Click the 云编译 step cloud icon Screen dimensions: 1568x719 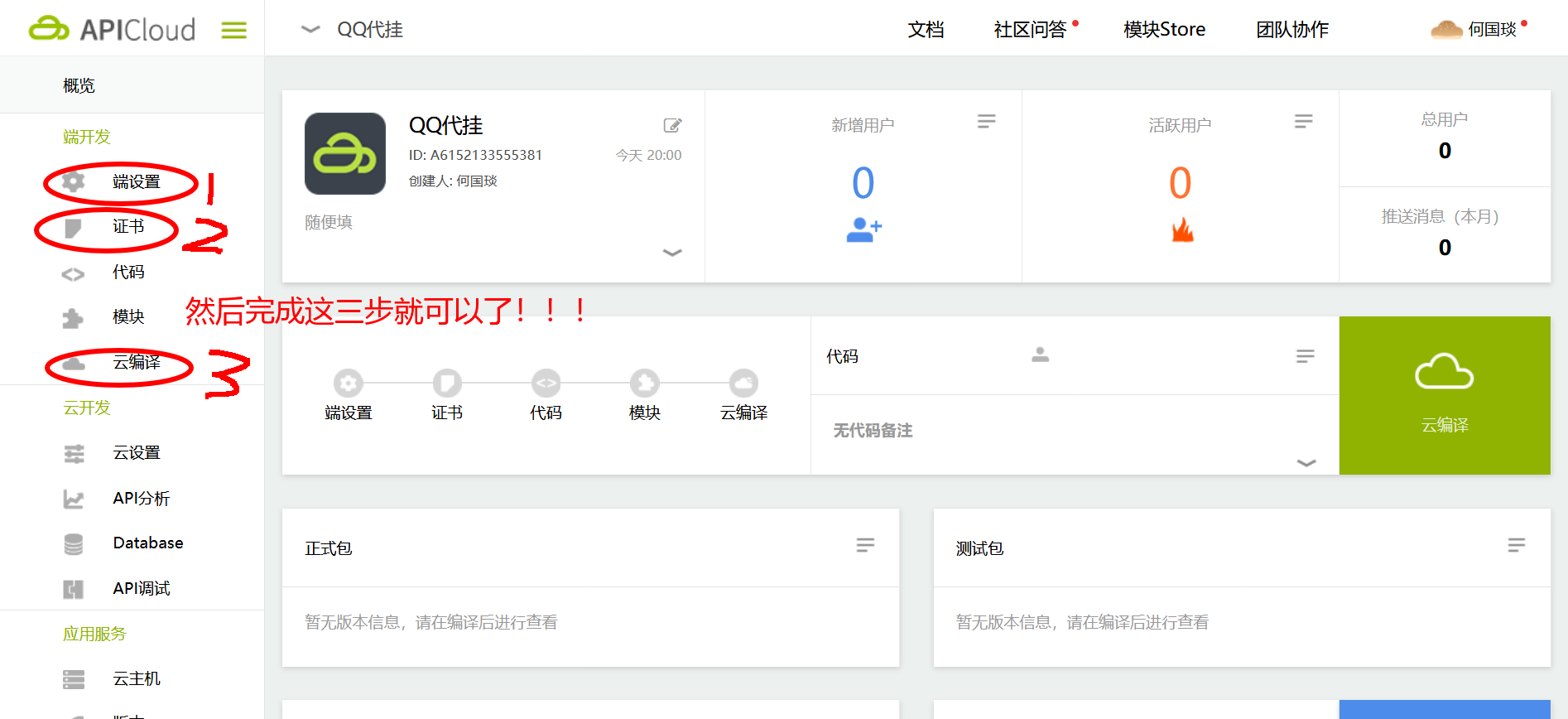[743, 383]
